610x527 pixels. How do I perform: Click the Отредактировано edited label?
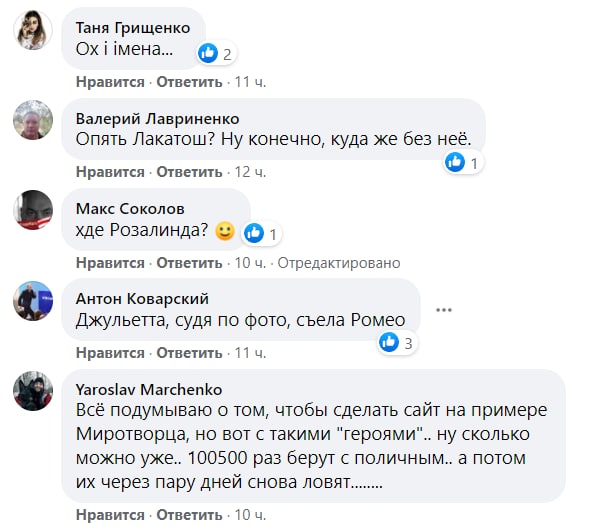click(338, 262)
